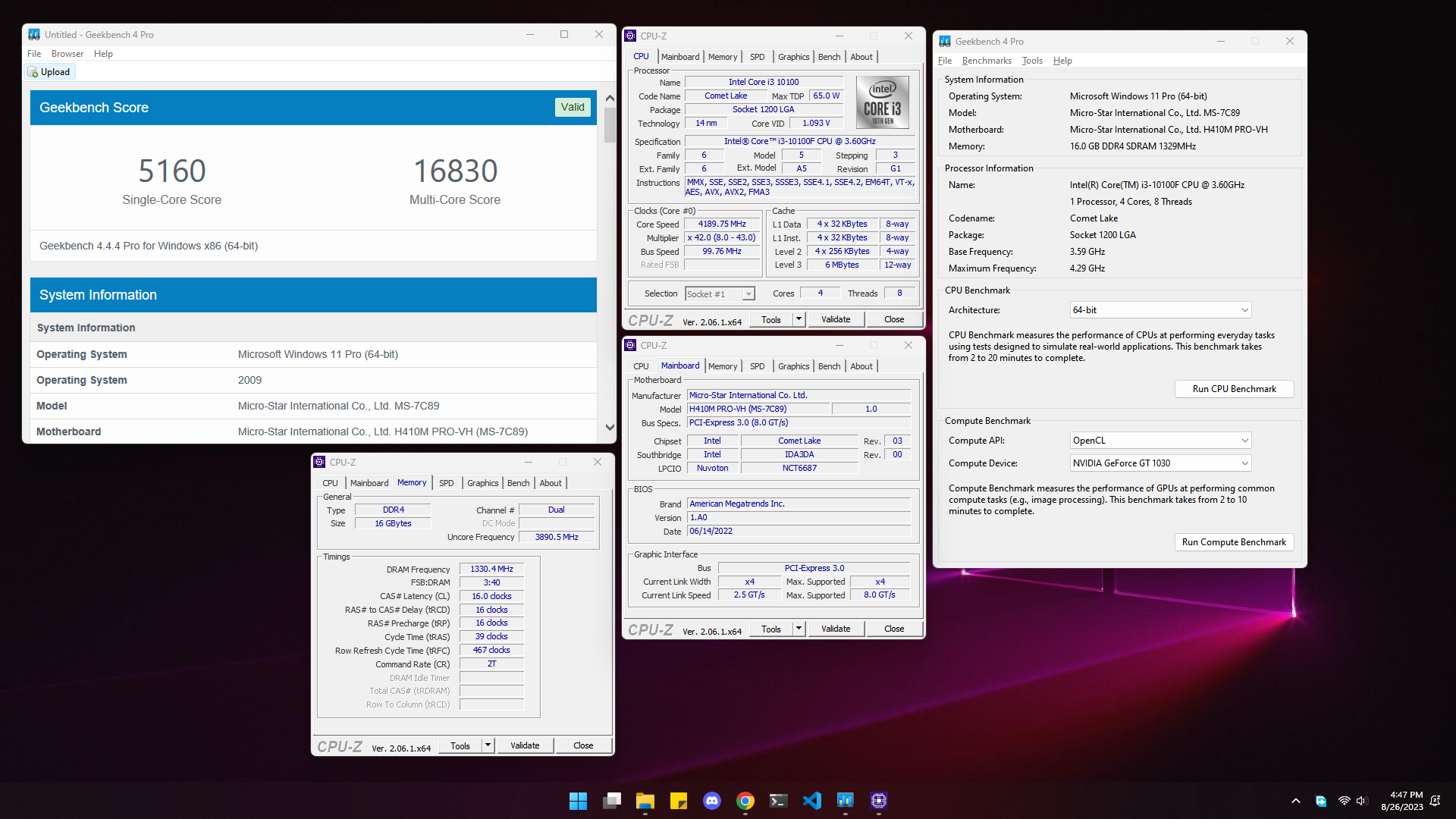The height and width of the screenshot is (819, 1456).
Task: Open Task View from taskbar
Action: [612, 801]
